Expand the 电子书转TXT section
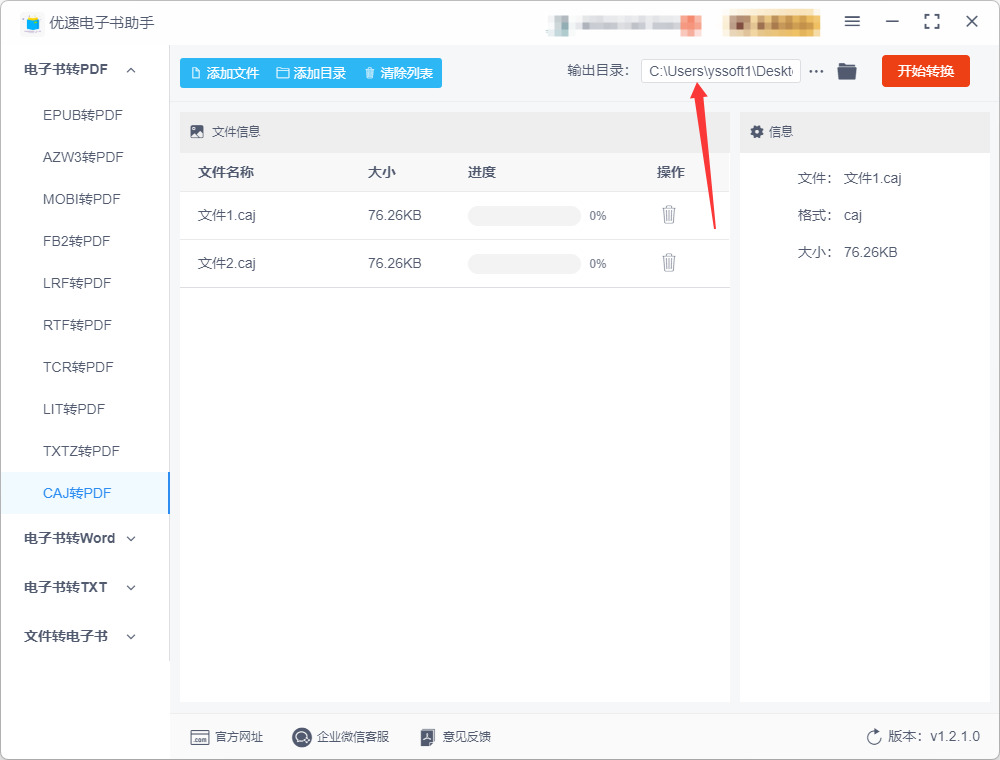The image size is (1000, 760). pos(79,587)
